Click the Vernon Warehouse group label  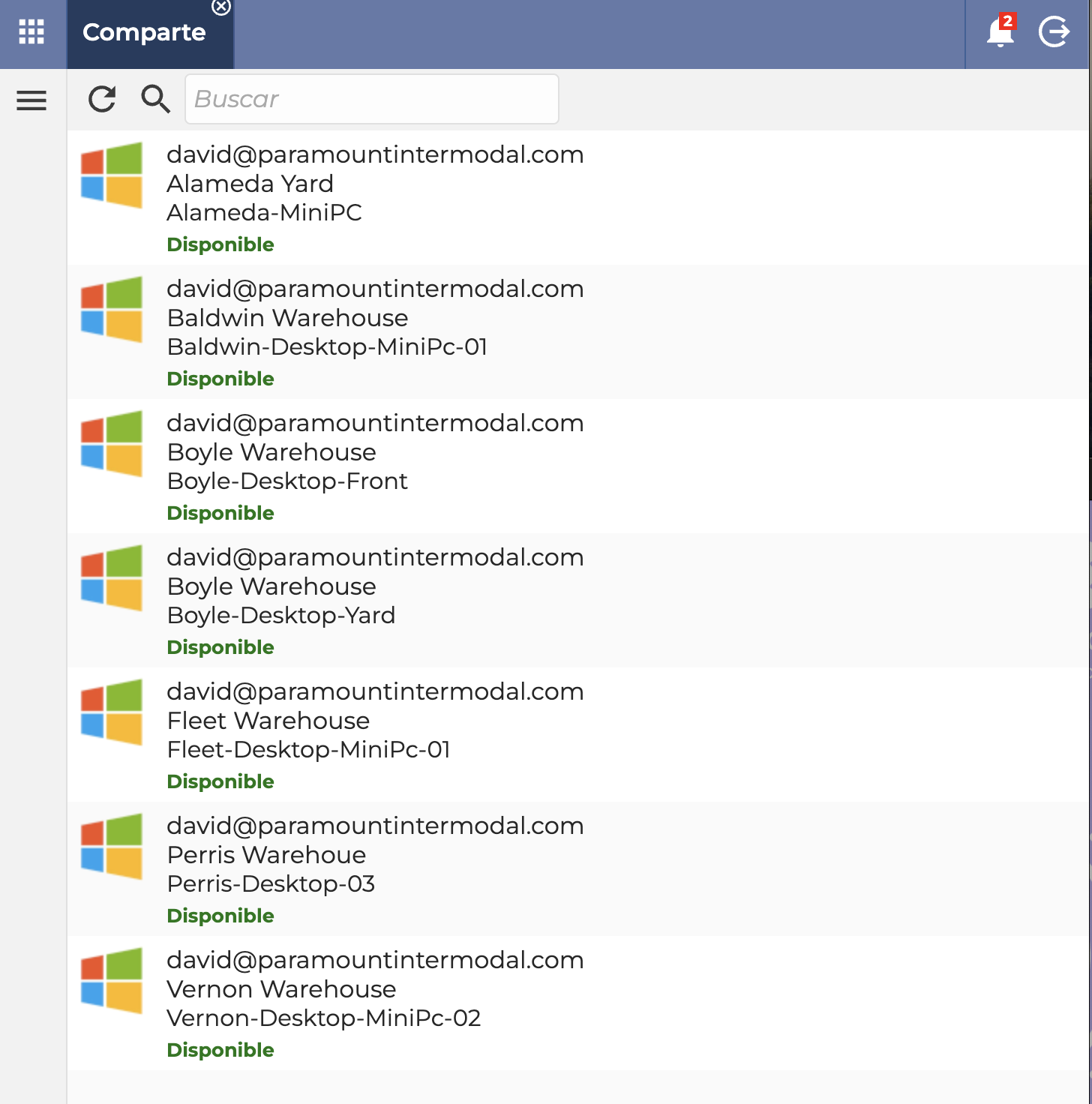tap(281, 989)
